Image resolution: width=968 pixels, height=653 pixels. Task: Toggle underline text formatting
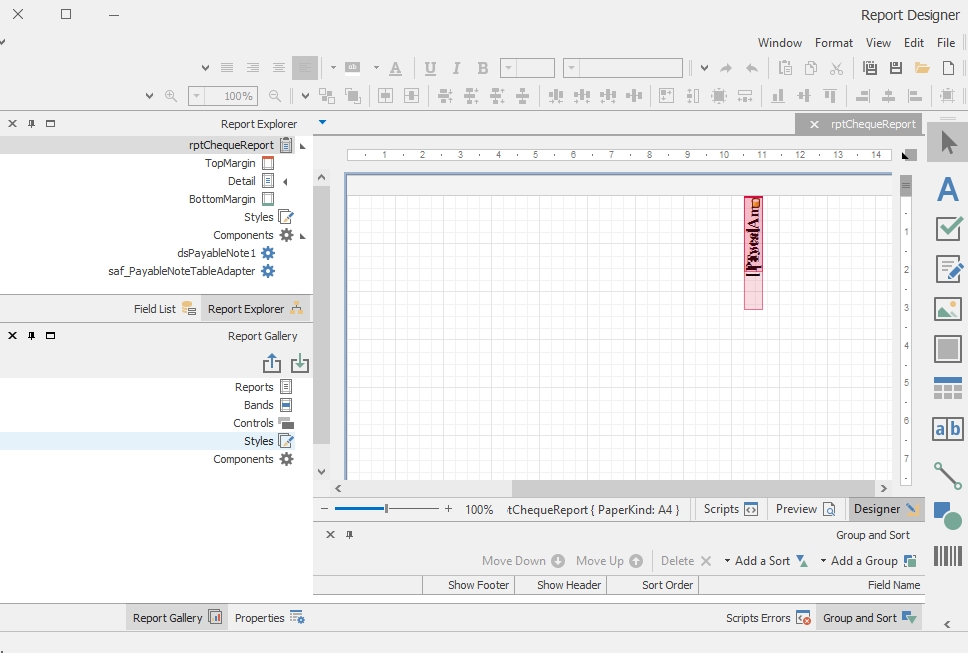coord(430,68)
